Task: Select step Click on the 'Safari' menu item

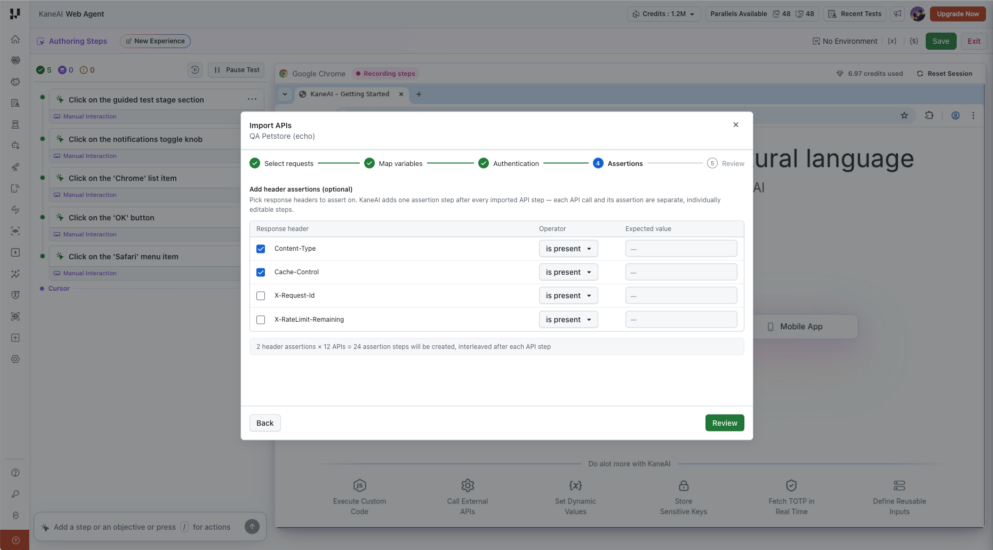Action: pyautogui.click(x=123, y=257)
